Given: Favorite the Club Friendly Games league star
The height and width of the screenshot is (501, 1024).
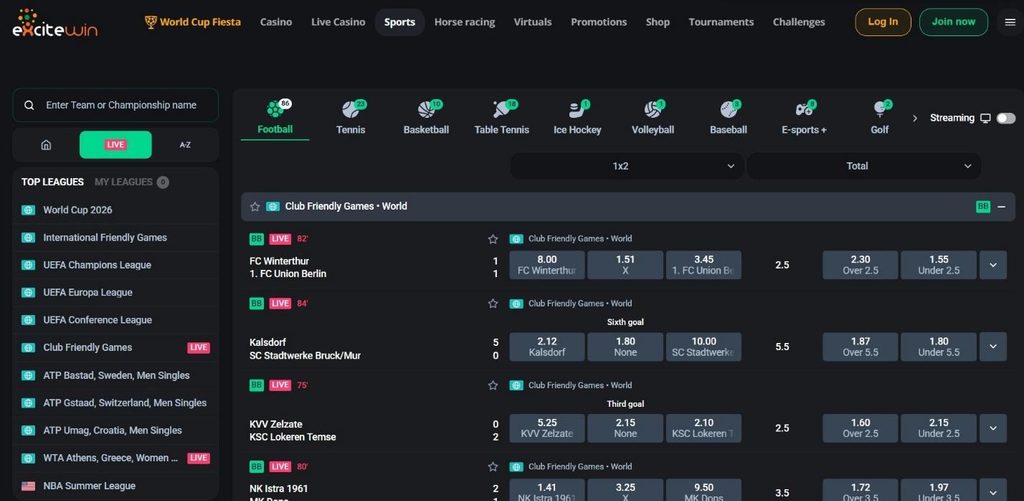Looking at the screenshot, I should tap(255, 206).
